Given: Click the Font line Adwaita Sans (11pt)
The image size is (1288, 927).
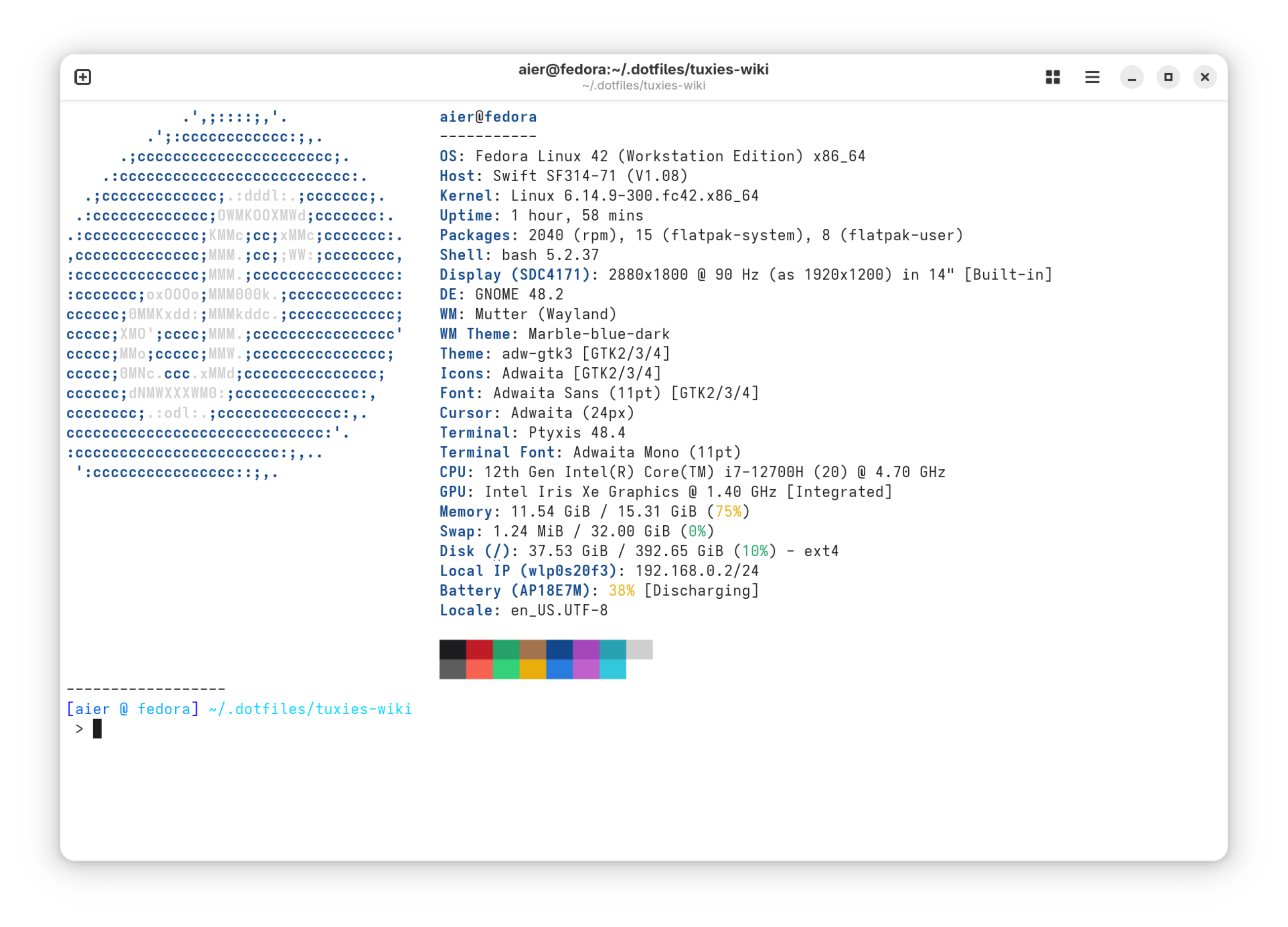Looking at the screenshot, I should pyautogui.click(x=599, y=393).
